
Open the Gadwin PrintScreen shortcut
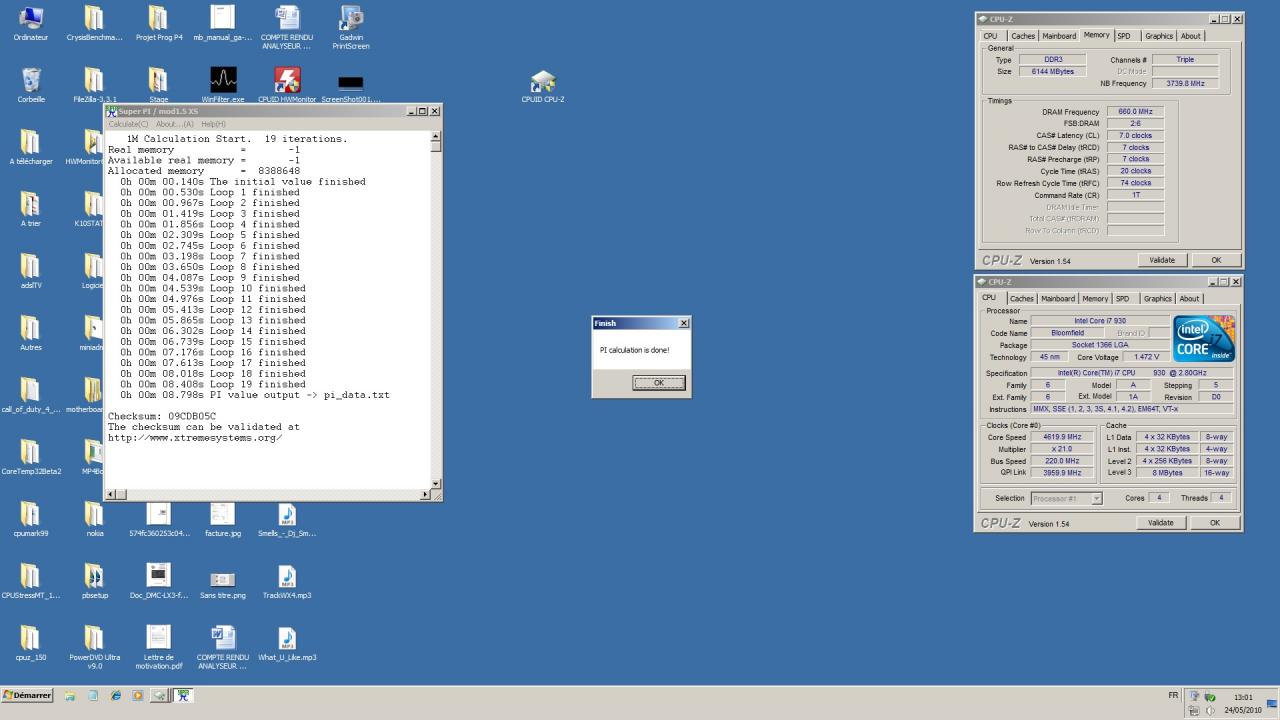coord(351,19)
